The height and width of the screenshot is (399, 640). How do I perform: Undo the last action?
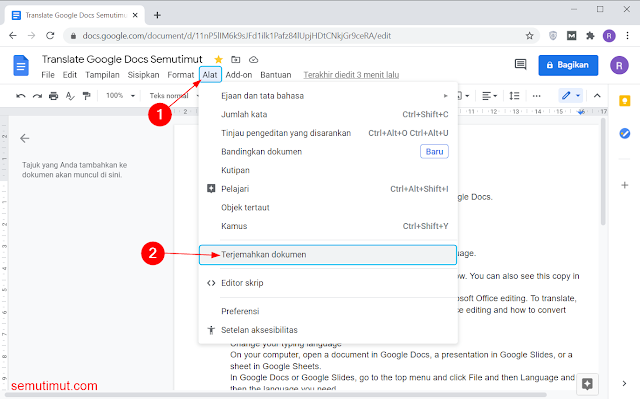click(20, 96)
